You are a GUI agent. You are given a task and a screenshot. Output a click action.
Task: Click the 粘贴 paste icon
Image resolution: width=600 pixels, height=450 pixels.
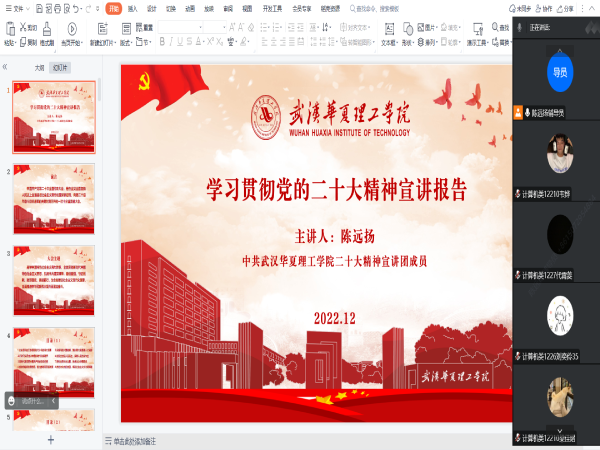coord(9,29)
